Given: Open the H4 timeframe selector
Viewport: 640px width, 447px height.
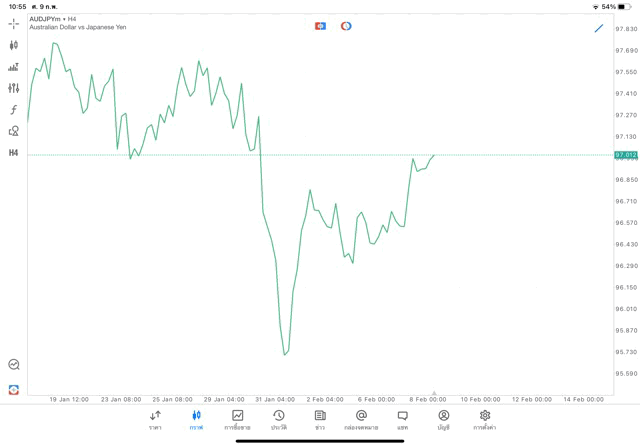Looking at the screenshot, I should click(x=13, y=153).
